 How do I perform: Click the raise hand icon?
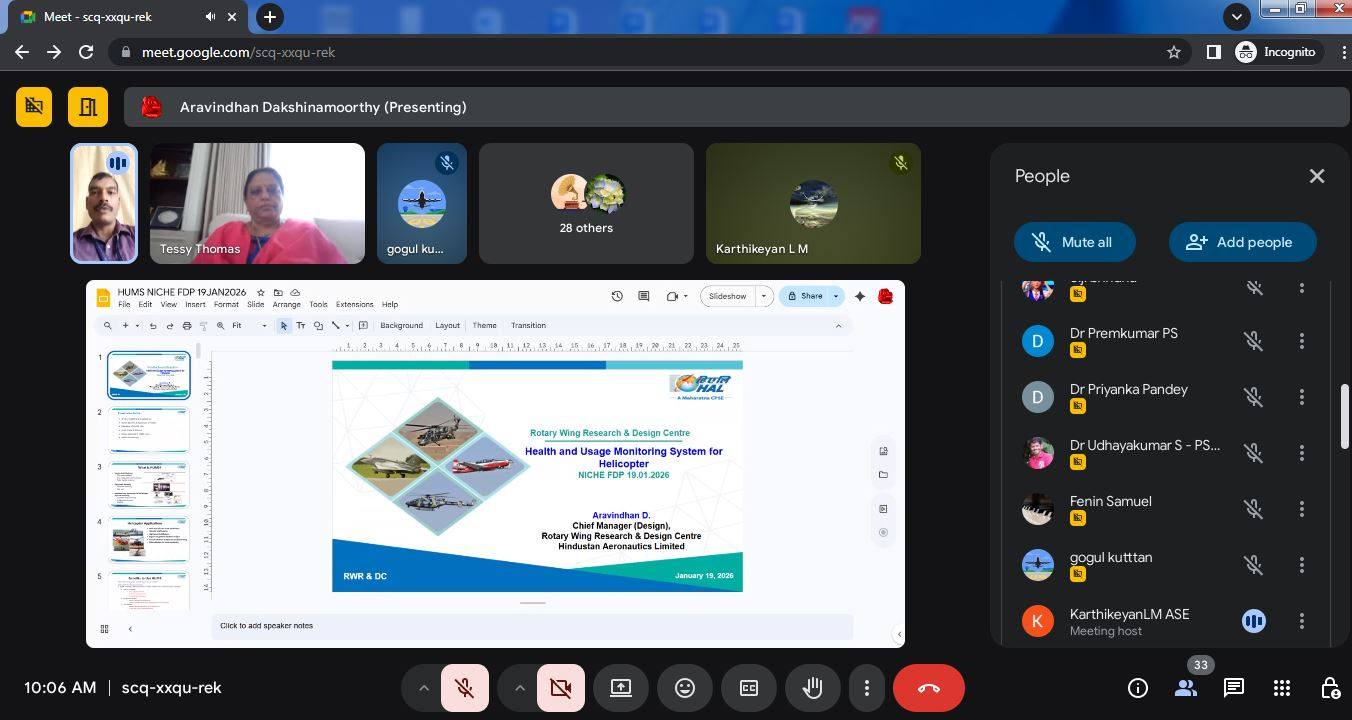click(x=812, y=688)
